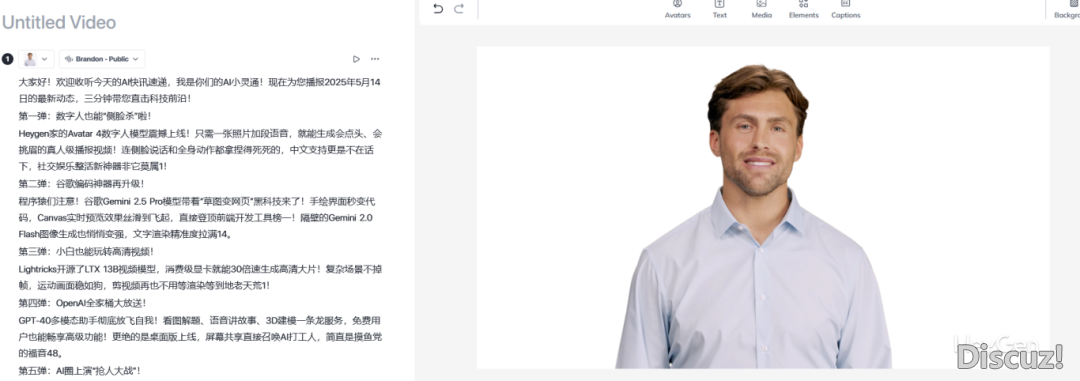Select scene number 1 badge
The width and height of the screenshot is (1080, 381).
pos(8,59)
